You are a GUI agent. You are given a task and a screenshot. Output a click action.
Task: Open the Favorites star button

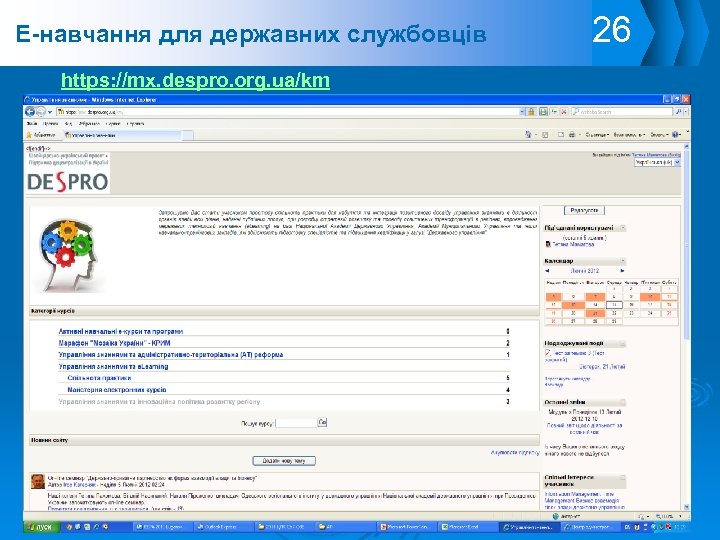tap(40, 135)
